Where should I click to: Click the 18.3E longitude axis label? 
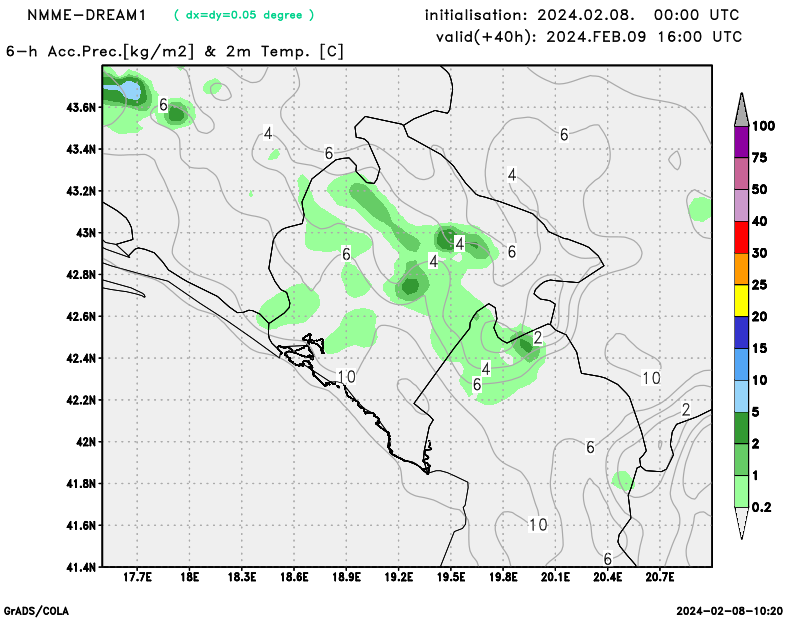242,577
